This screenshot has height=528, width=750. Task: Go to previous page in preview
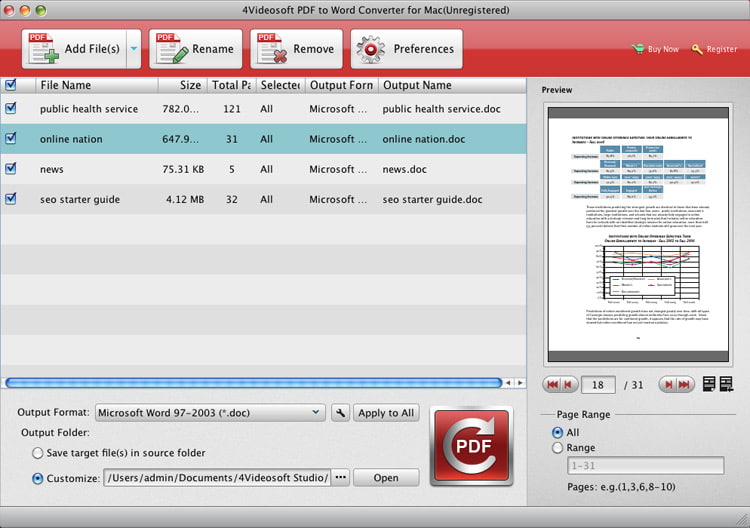[567, 384]
